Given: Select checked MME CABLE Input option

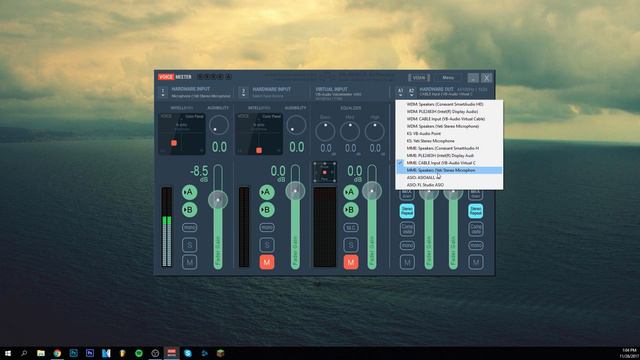Looking at the screenshot, I should coord(449,163).
